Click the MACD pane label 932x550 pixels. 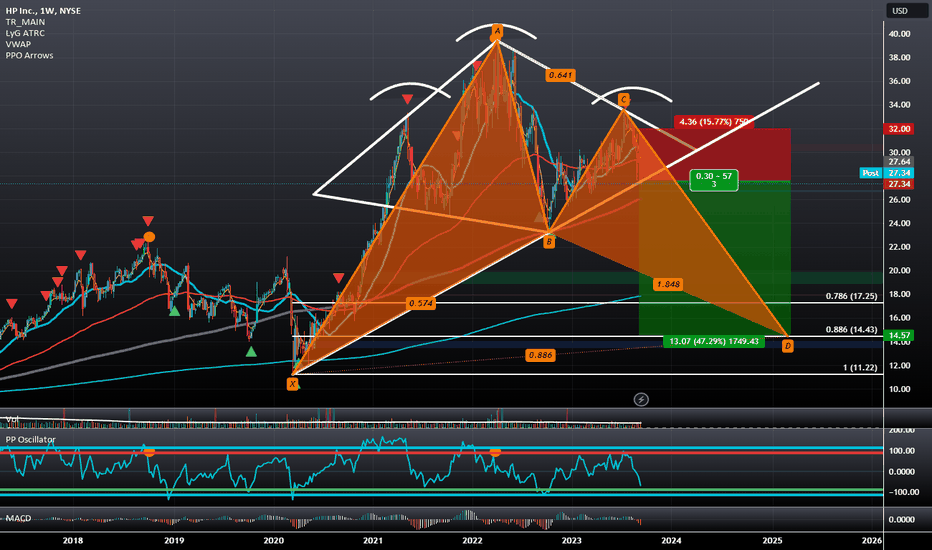[18, 518]
